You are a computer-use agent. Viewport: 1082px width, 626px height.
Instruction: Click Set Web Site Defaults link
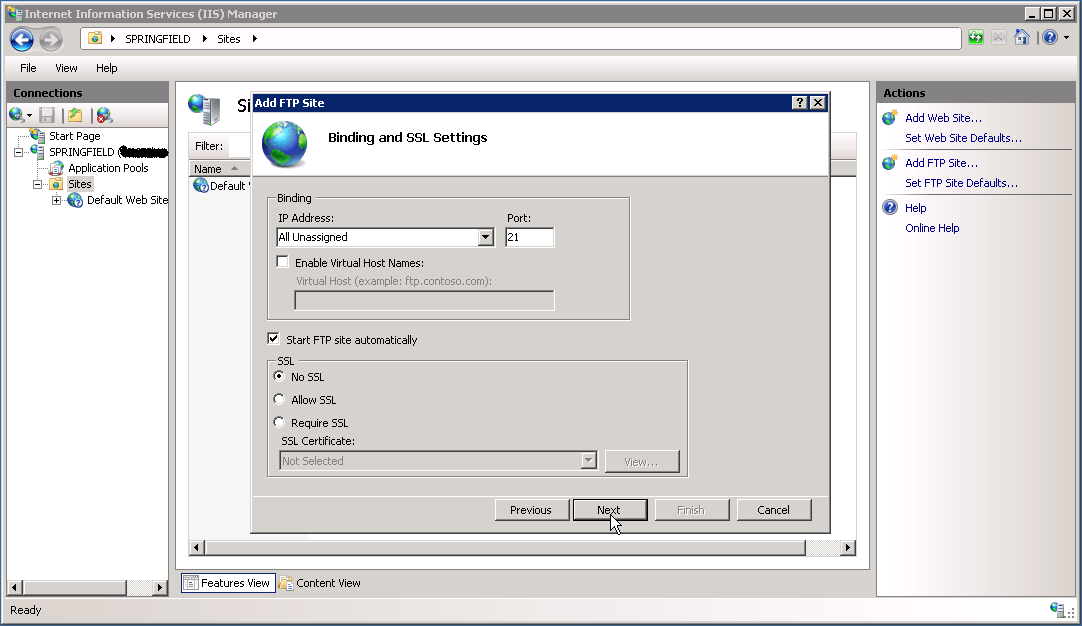tap(963, 138)
